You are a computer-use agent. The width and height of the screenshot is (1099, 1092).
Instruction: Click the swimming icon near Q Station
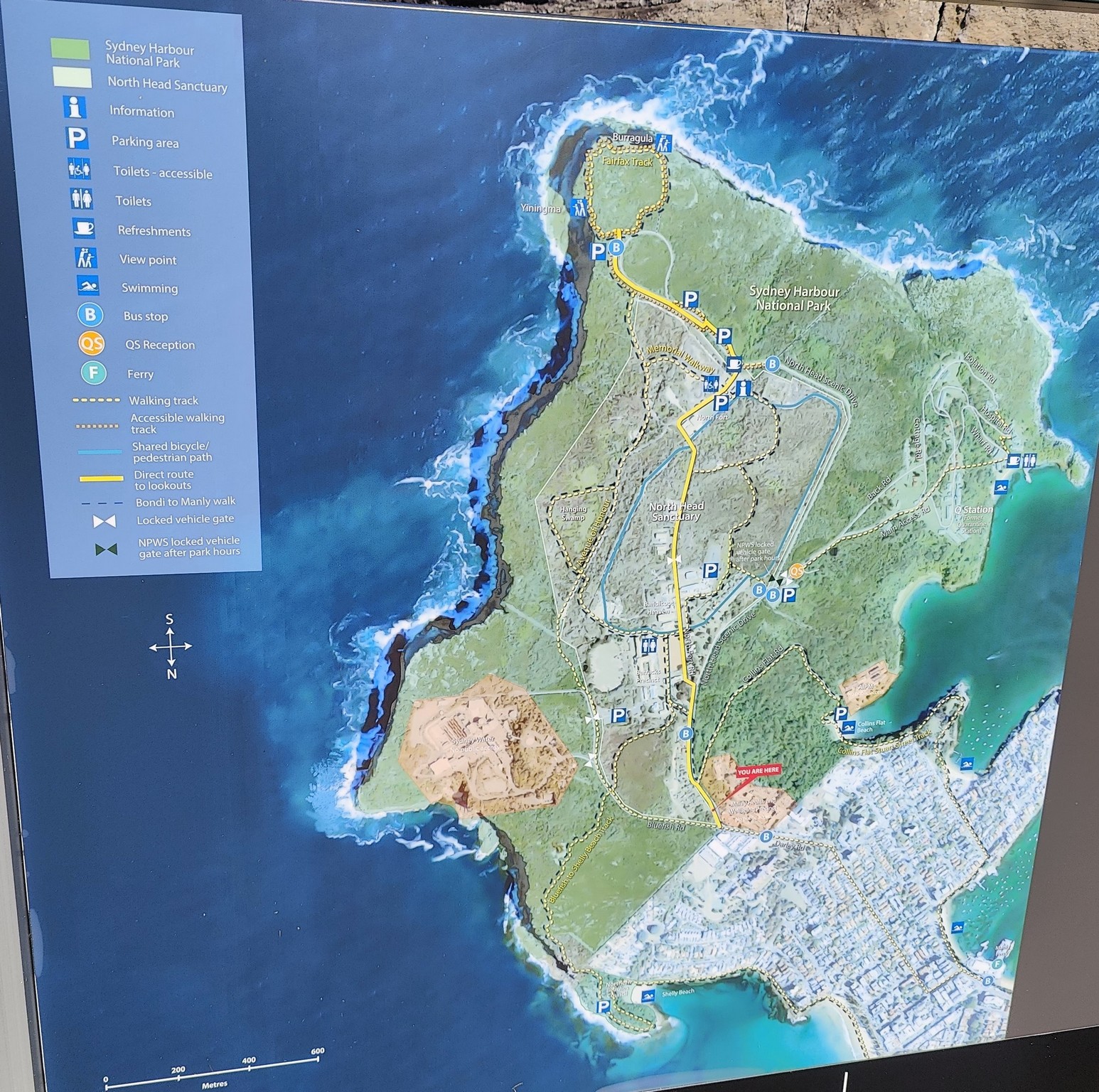pos(1001,487)
